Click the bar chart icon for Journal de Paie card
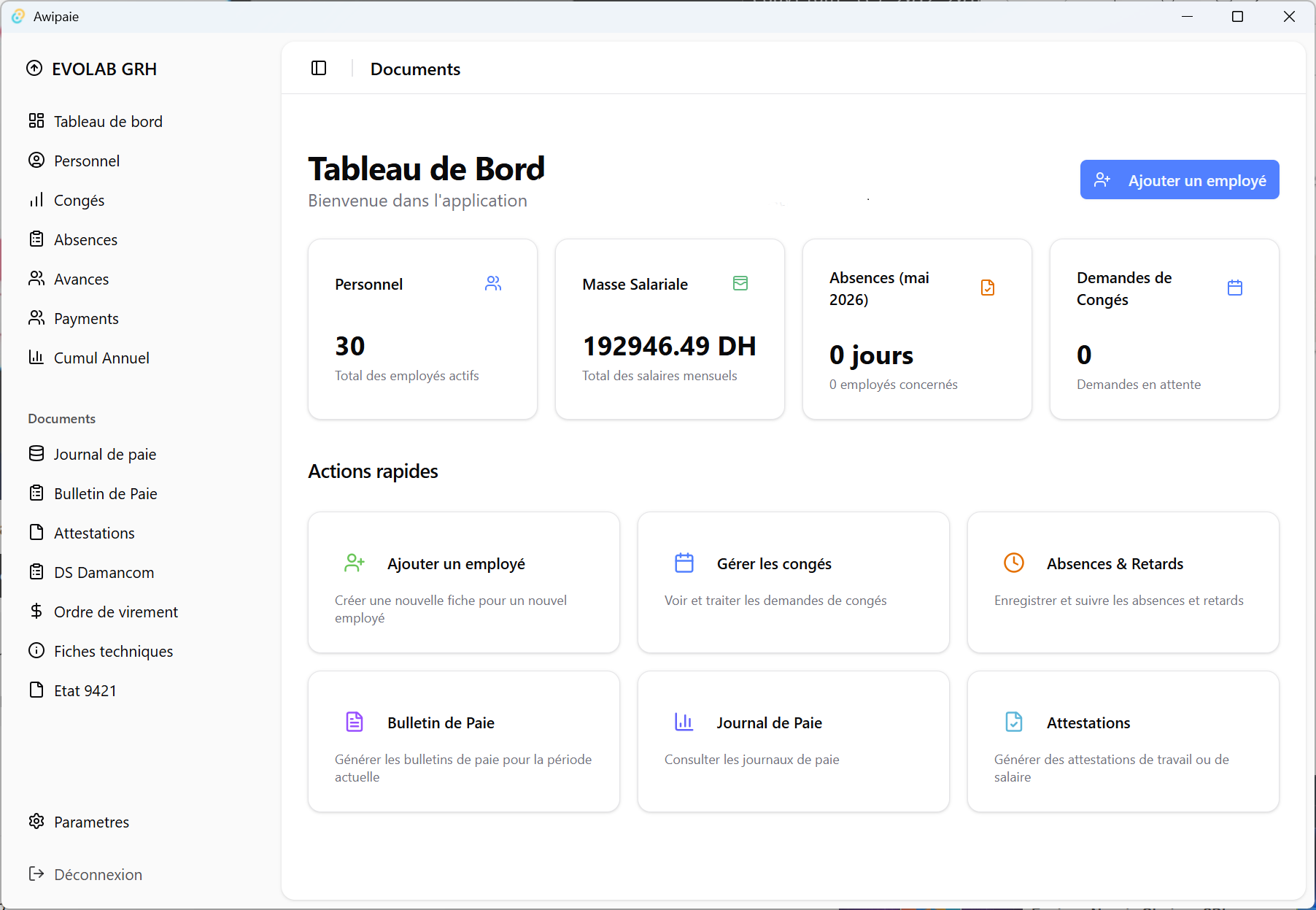This screenshot has width=1316, height=910. coord(684,722)
